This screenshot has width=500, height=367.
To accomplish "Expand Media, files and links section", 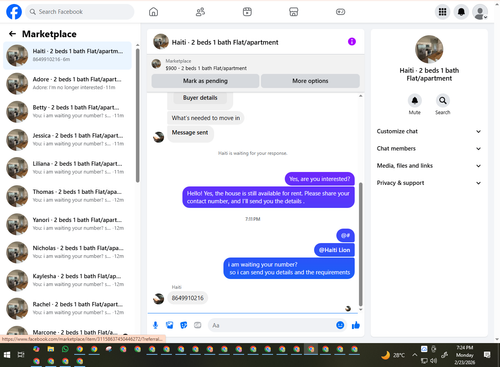I will tap(429, 166).
